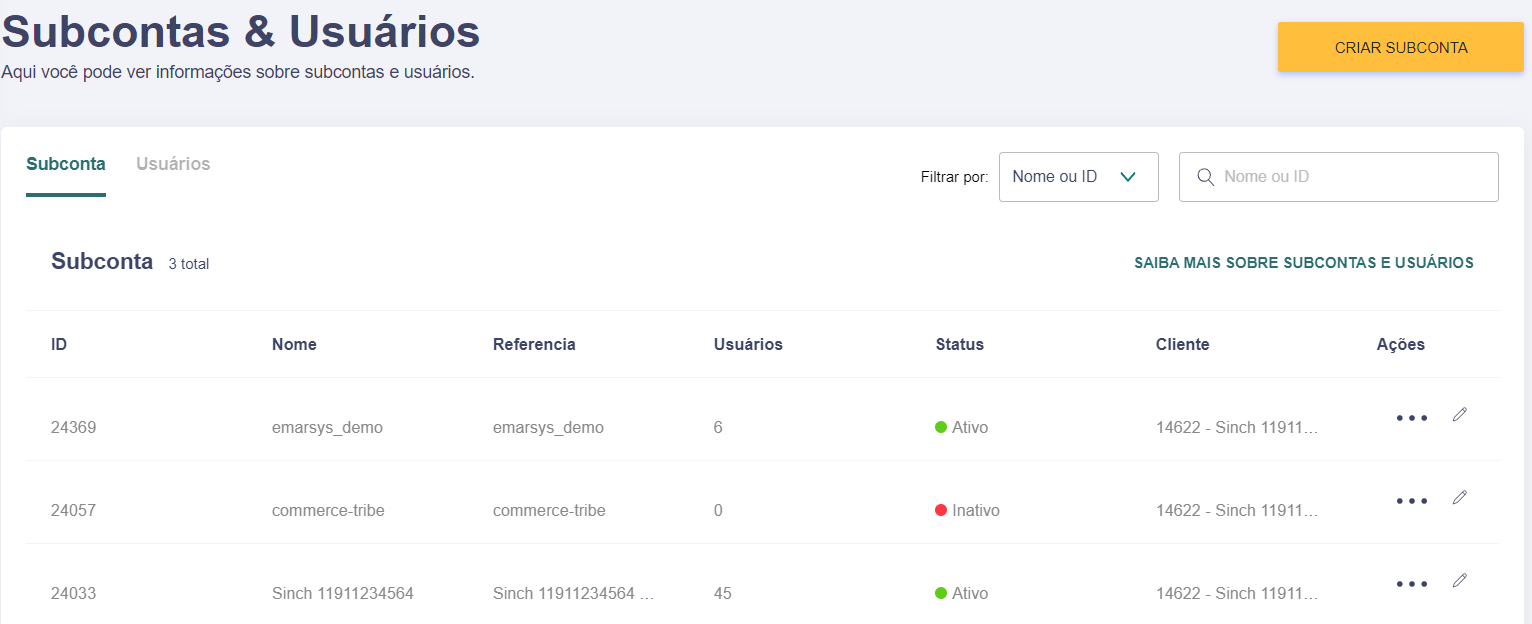This screenshot has width=1532, height=624.
Task: Sort by the Nome column header
Action: click(x=294, y=344)
